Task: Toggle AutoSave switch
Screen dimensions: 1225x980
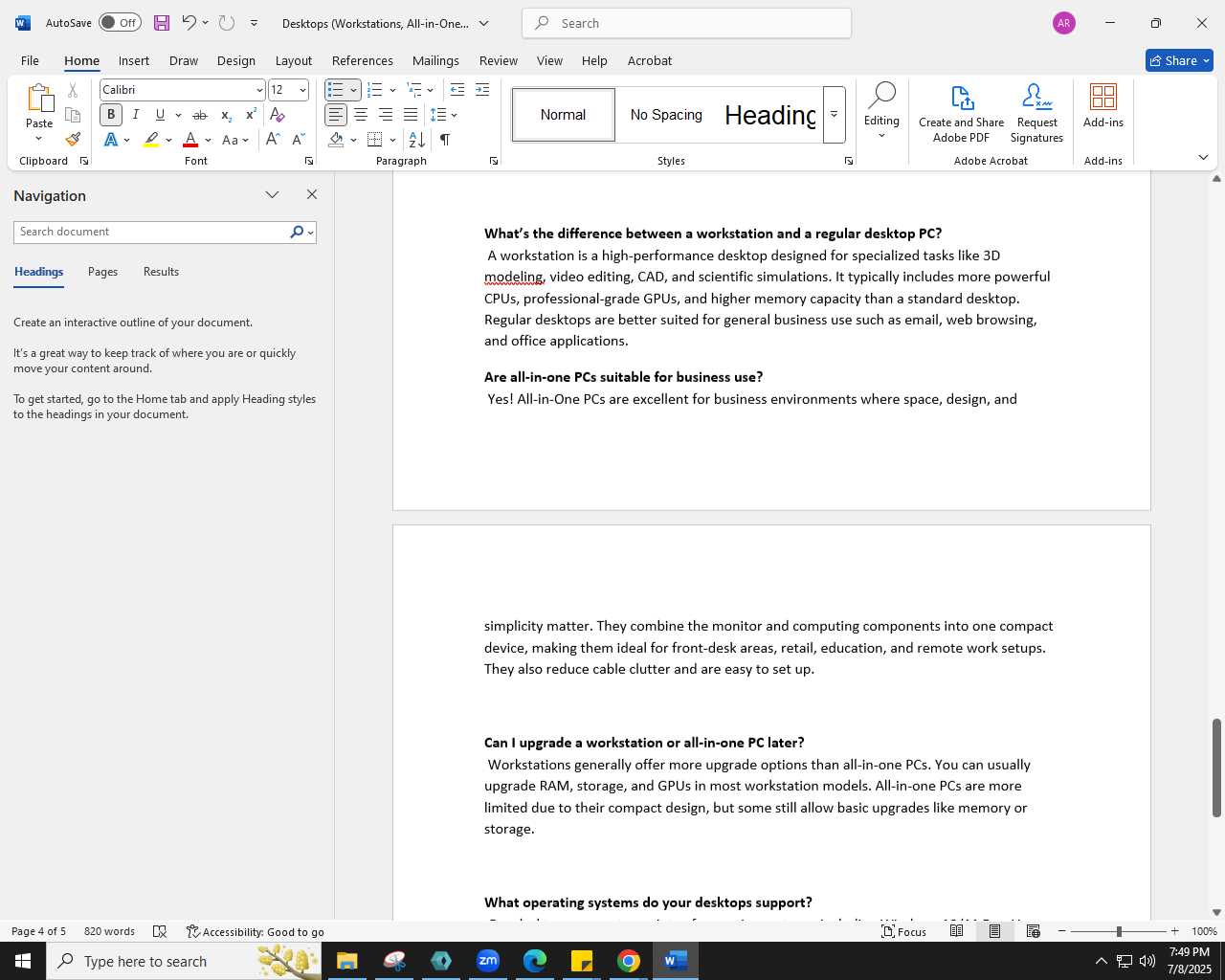Action: [120, 23]
